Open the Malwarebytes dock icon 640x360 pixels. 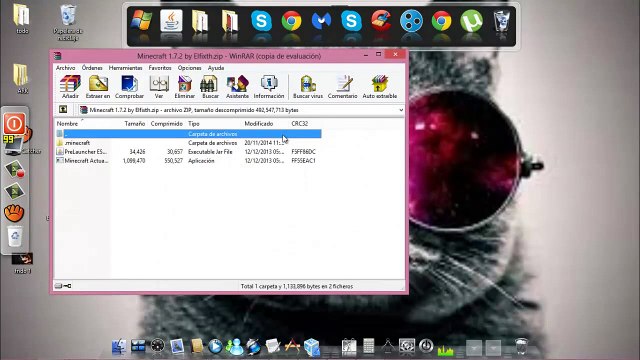click(x=321, y=20)
